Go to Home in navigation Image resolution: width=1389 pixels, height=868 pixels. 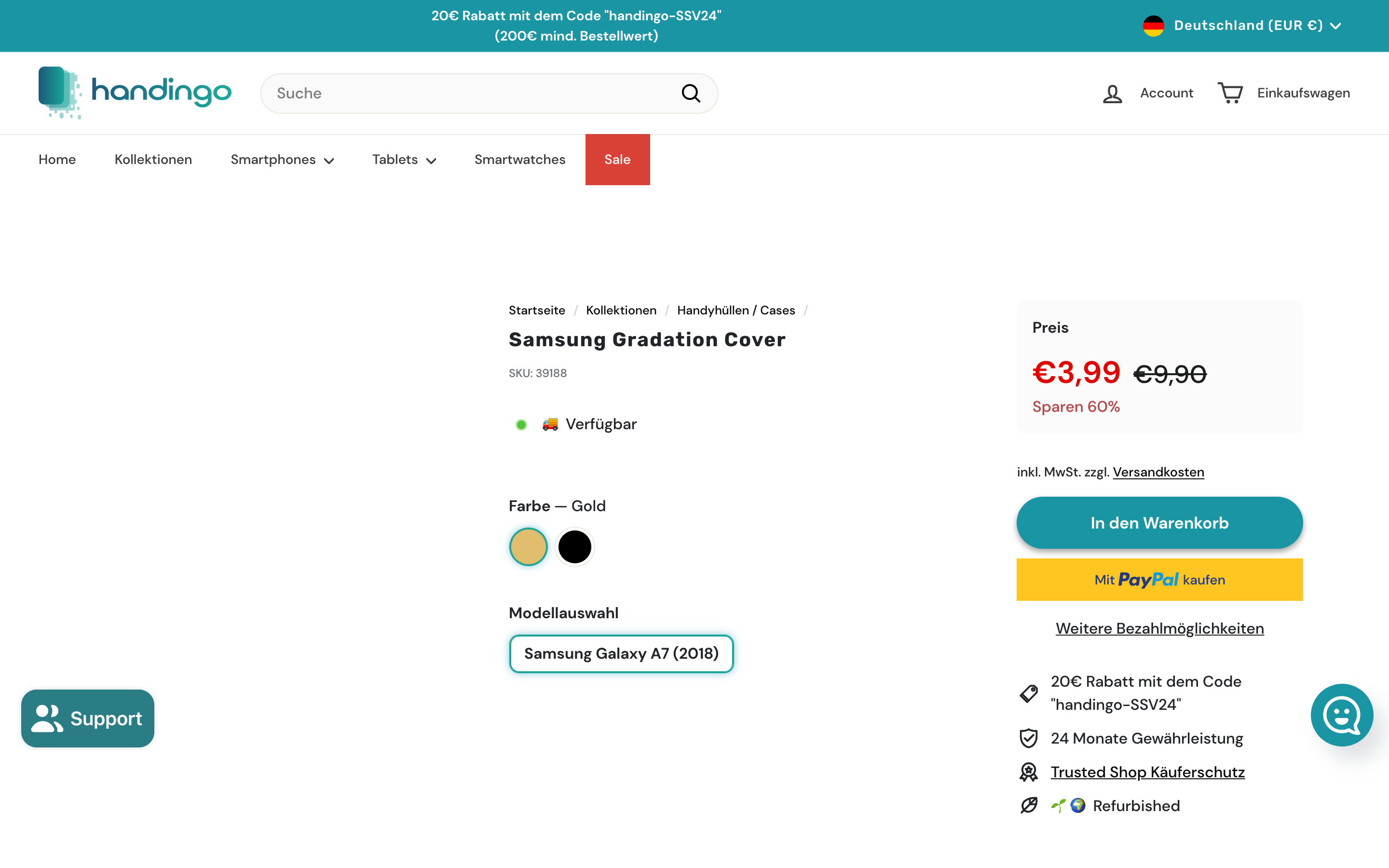pos(57,160)
